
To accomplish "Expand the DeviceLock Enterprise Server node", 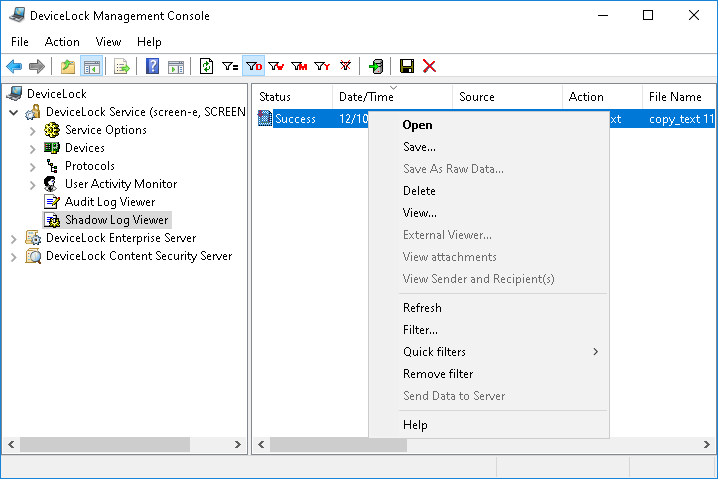I will 14,238.
